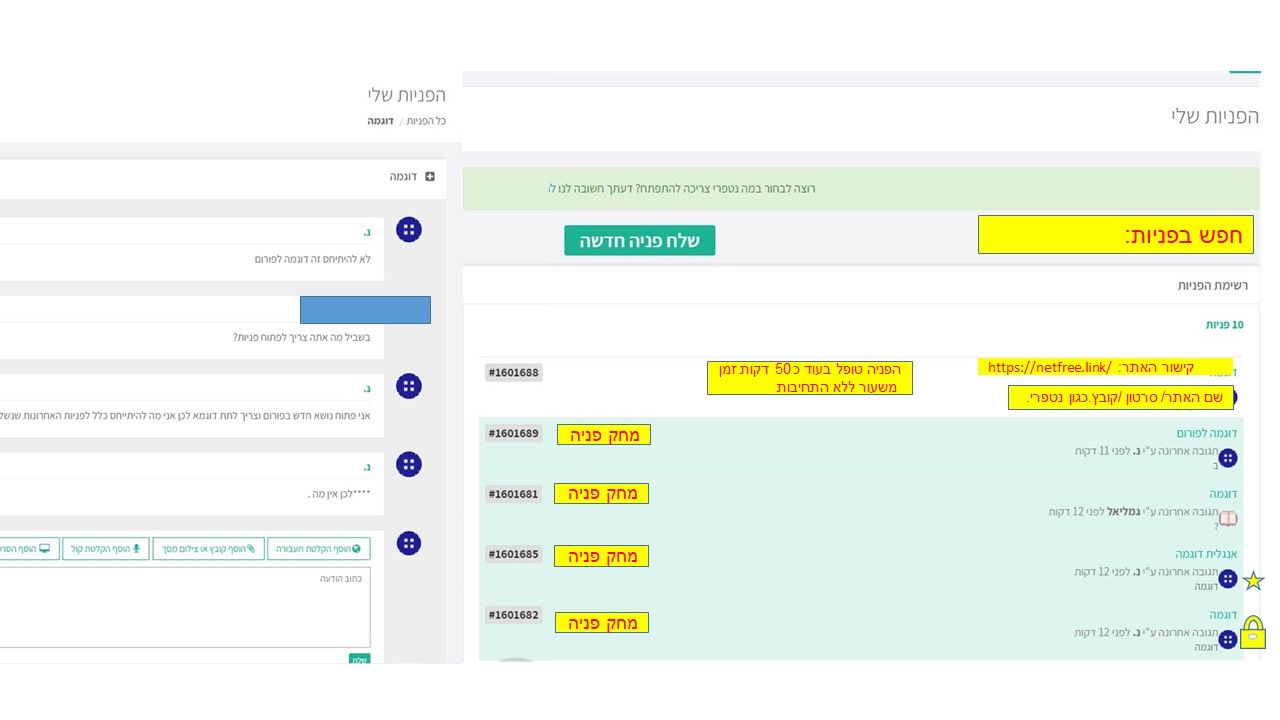
Task: Click the blue rectangle in the conversation
Action: (x=365, y=310)
